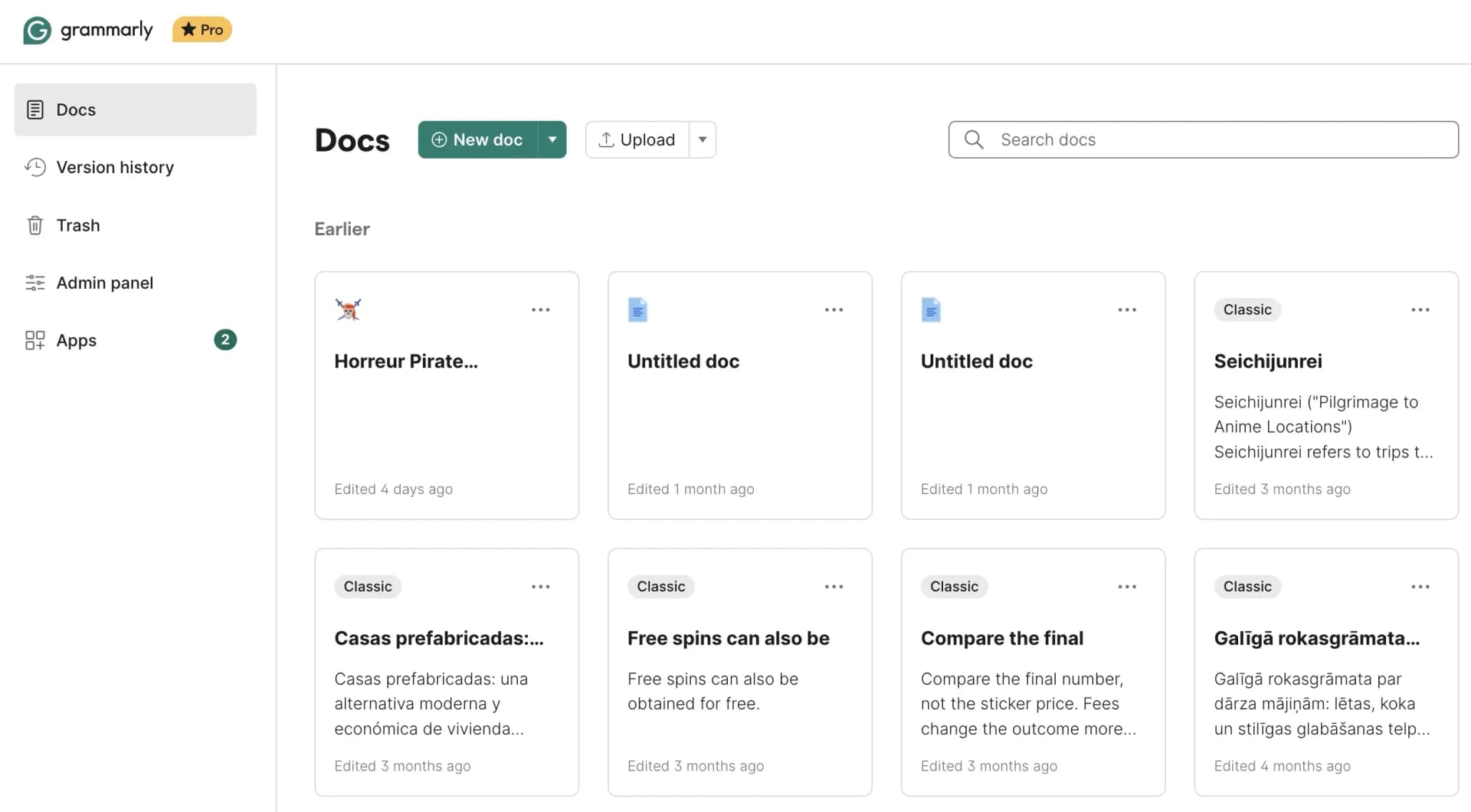This screenshot has height=812, width=1471.
Task: Open the Docs panel icon in sidebar
Action: click(35, 109)
